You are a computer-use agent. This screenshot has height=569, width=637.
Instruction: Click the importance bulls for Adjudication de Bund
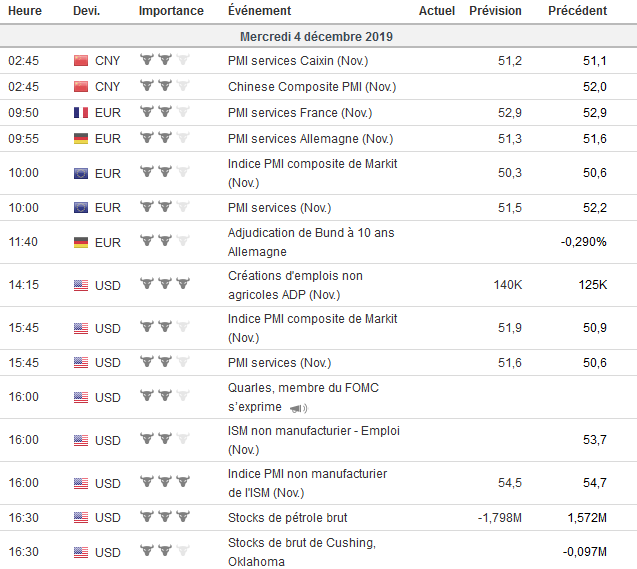coord(164,242)
